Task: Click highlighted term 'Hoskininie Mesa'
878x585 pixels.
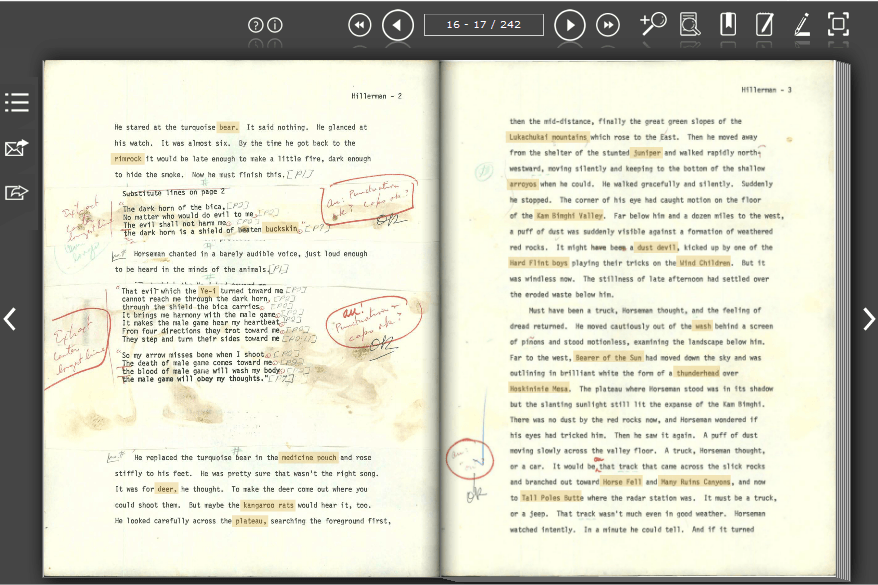Action: coord(539,389)
